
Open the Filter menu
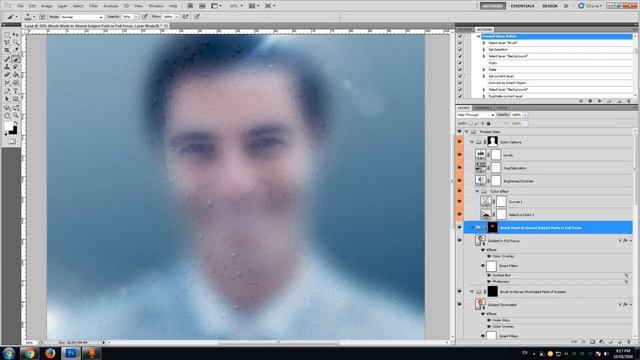[93, 6]
